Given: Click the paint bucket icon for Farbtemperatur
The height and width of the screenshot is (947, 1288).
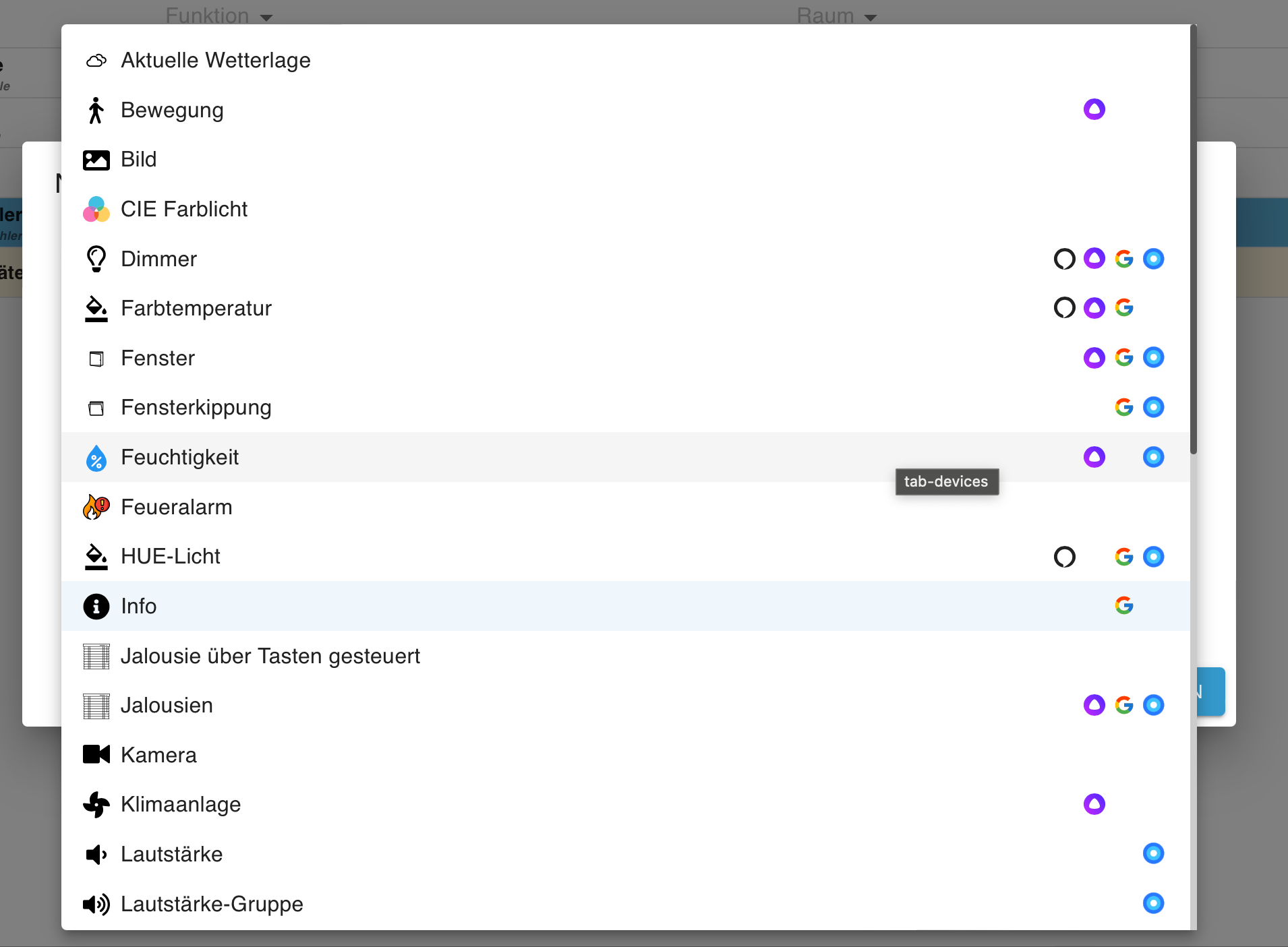Looking at the screenshot, I should pyautogui.click(x=96, y=309).
